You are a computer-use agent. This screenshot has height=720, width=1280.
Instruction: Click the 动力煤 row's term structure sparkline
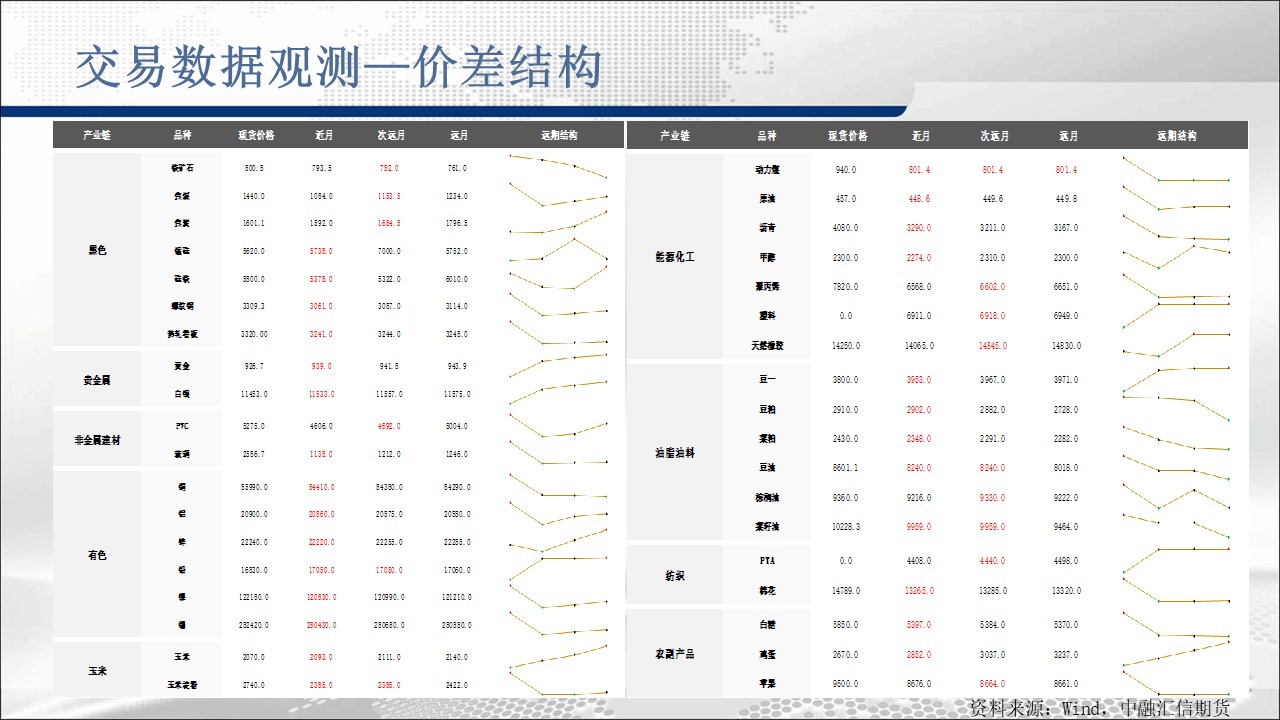[1176, 172]
